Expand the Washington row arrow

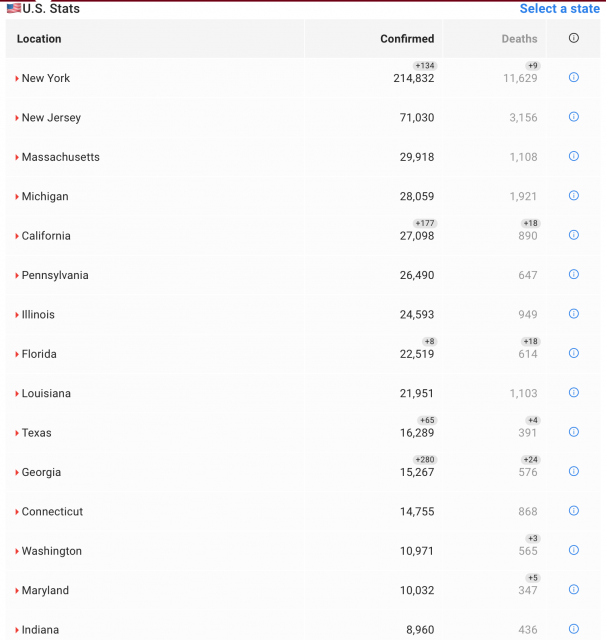click(x=17, y=551)
